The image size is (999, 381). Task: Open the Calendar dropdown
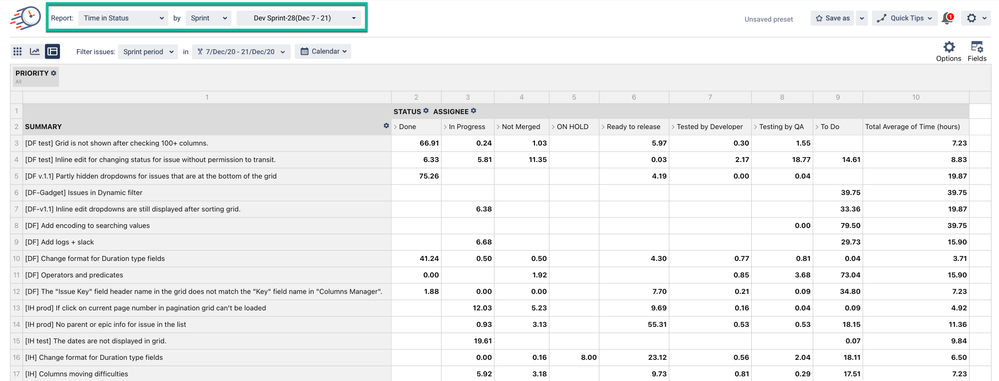[323, 52]
